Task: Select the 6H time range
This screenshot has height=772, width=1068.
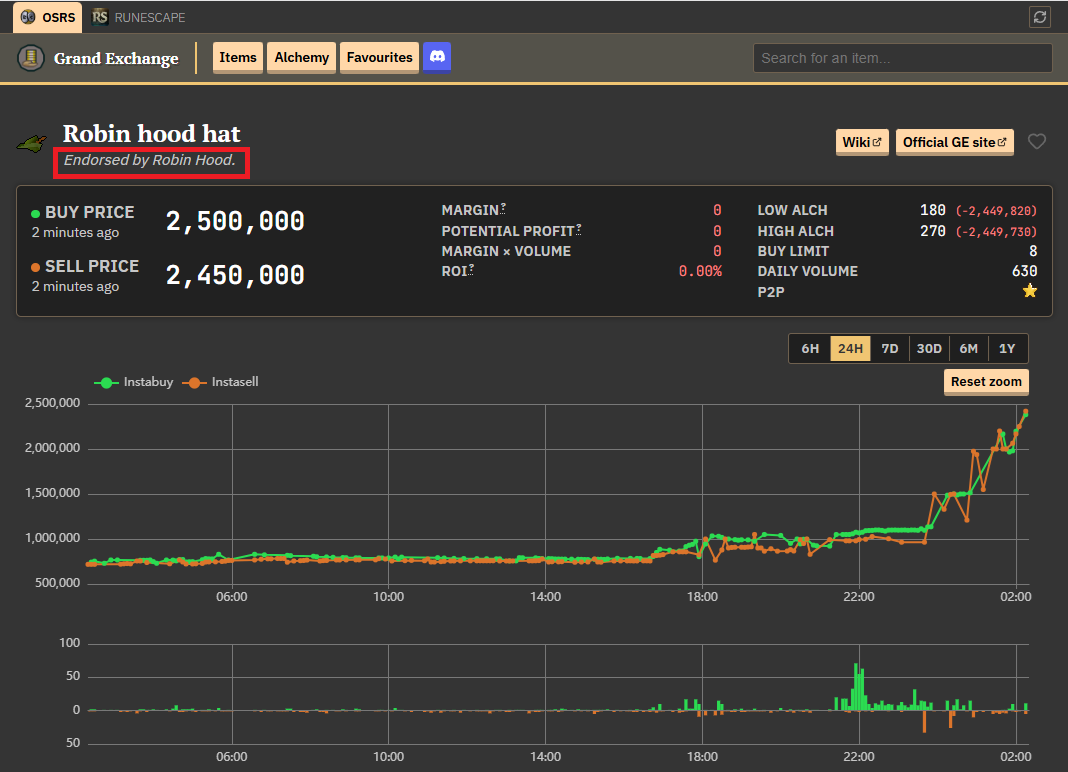Action: (x=810, y=349)
